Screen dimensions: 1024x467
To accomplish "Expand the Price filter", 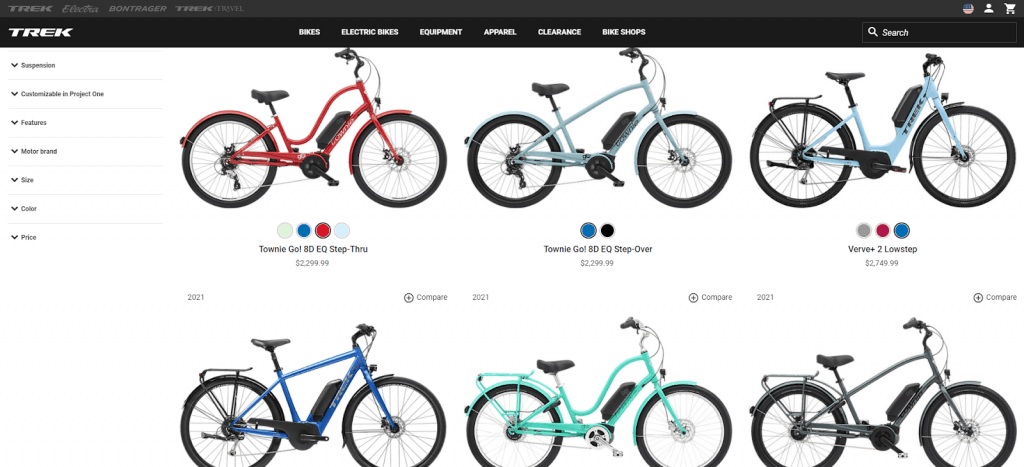I will coord(86,238).
